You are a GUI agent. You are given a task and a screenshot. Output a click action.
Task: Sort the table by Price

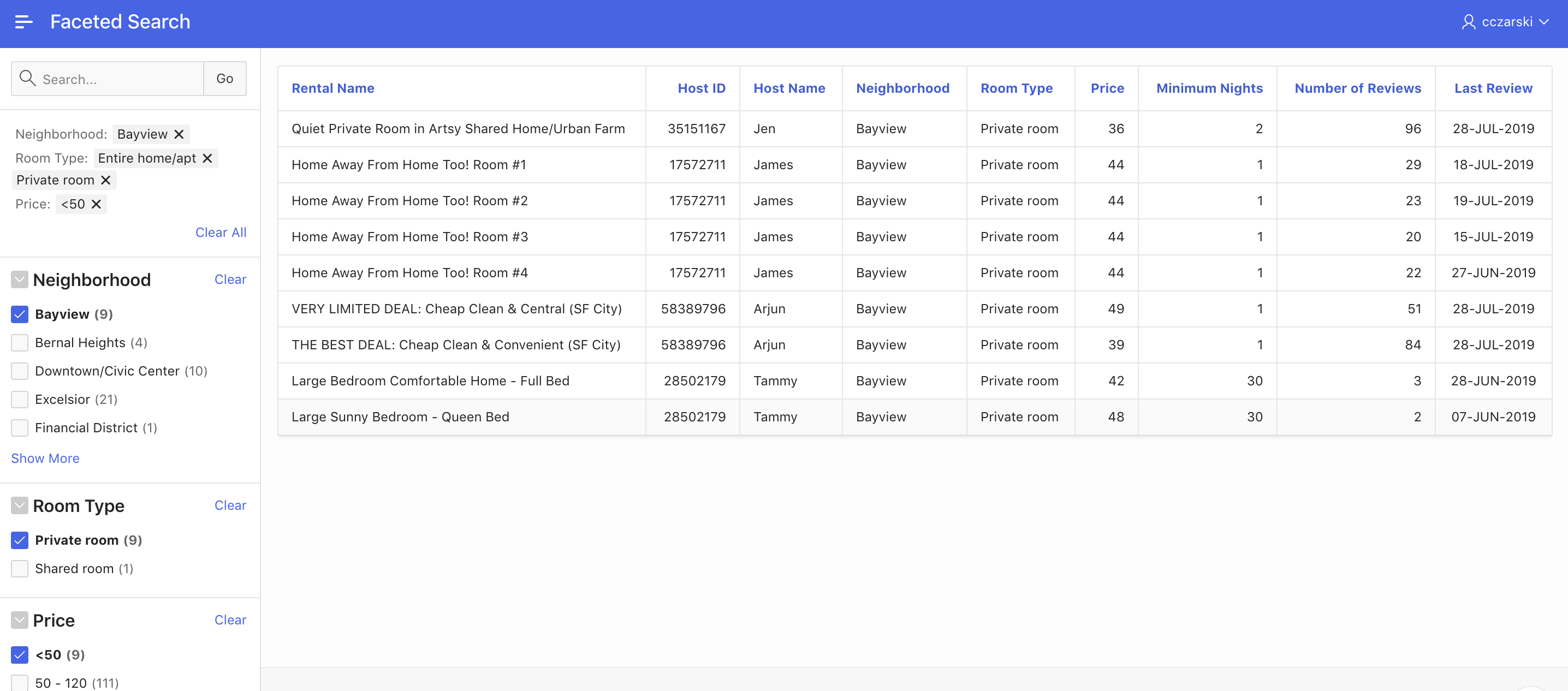[x=1107, y=88]
